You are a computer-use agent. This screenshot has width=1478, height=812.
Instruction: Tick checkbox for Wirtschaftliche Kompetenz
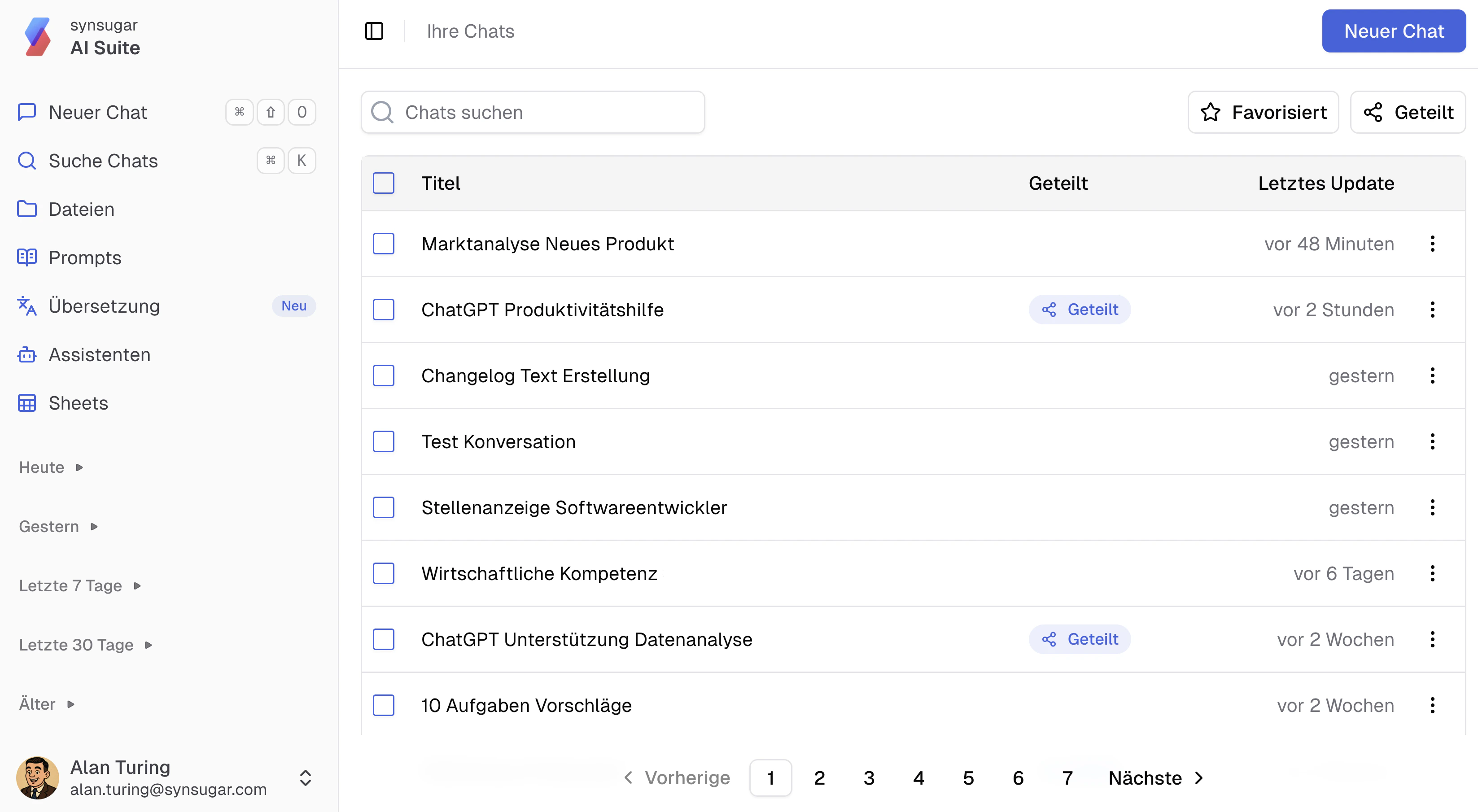[x=383, y=573]
